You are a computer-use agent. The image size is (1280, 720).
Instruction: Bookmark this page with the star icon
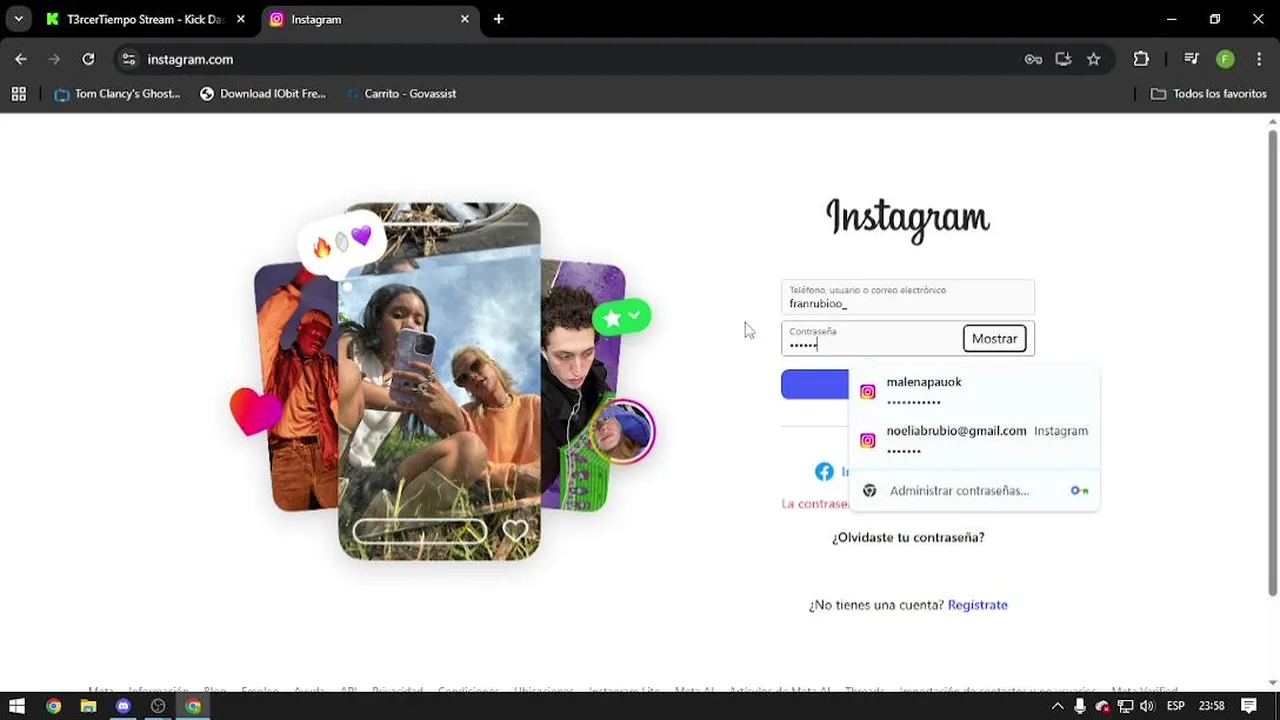pos(1094,59)
